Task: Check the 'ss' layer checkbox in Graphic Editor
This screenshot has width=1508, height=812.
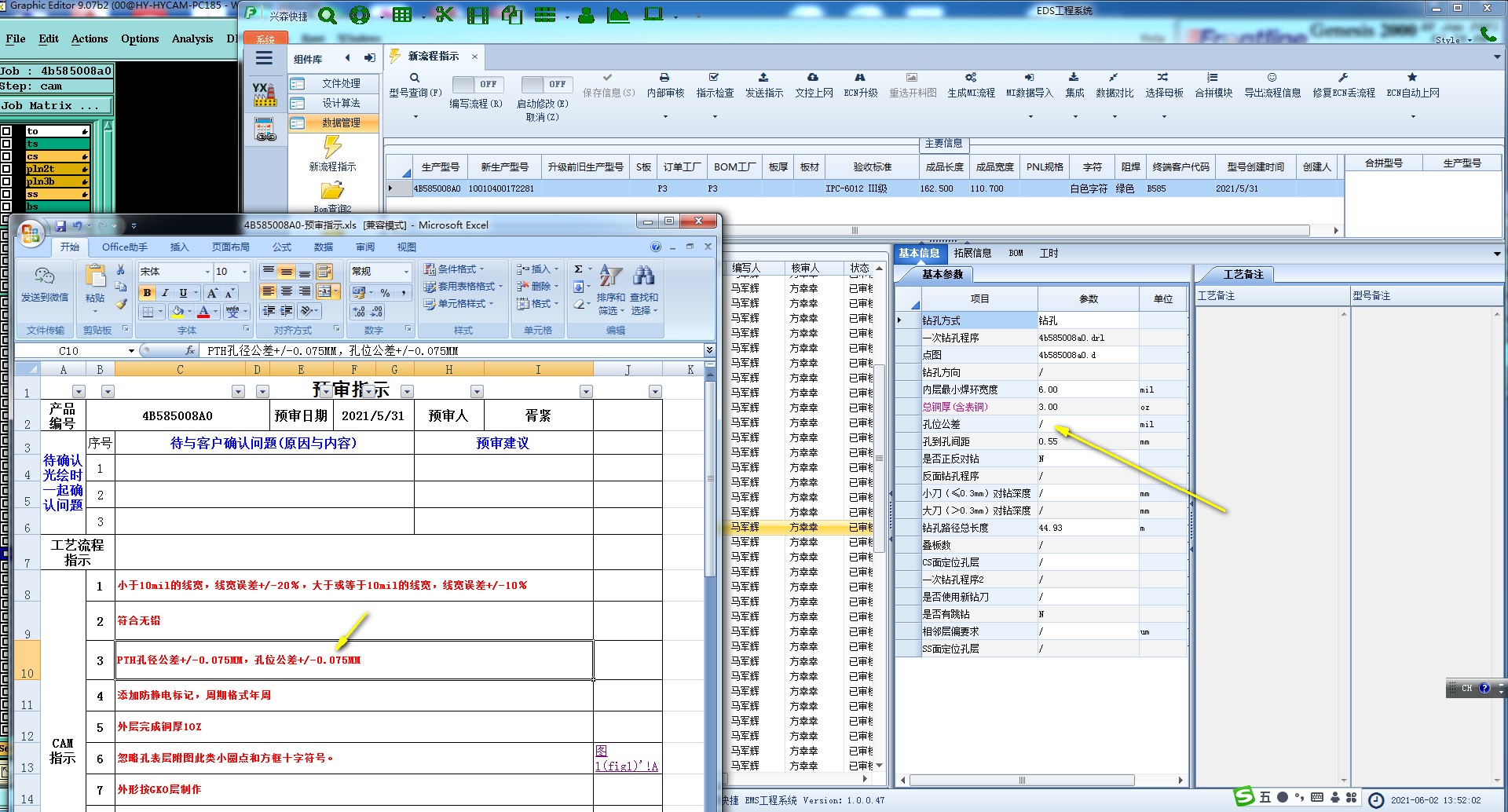Action: tap(6, 194)
